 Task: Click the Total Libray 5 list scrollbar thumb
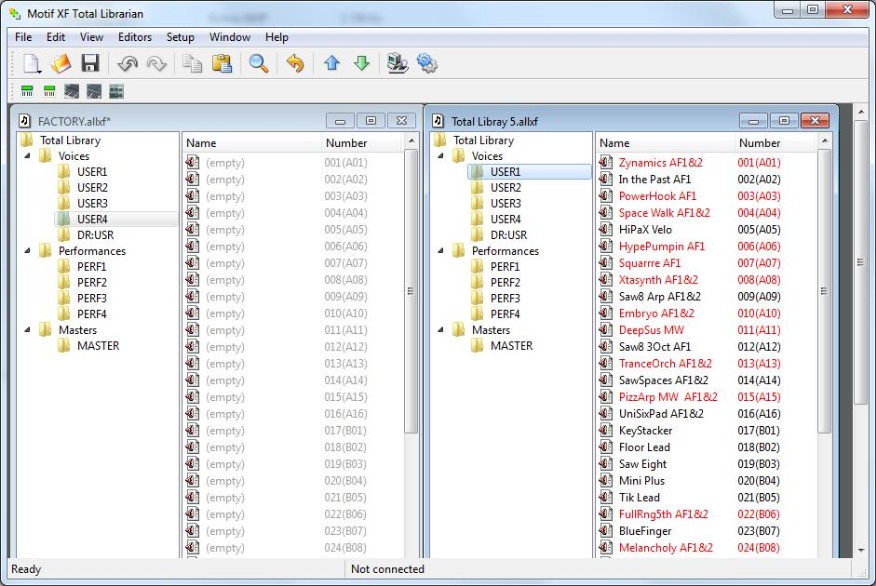(824, 290)
